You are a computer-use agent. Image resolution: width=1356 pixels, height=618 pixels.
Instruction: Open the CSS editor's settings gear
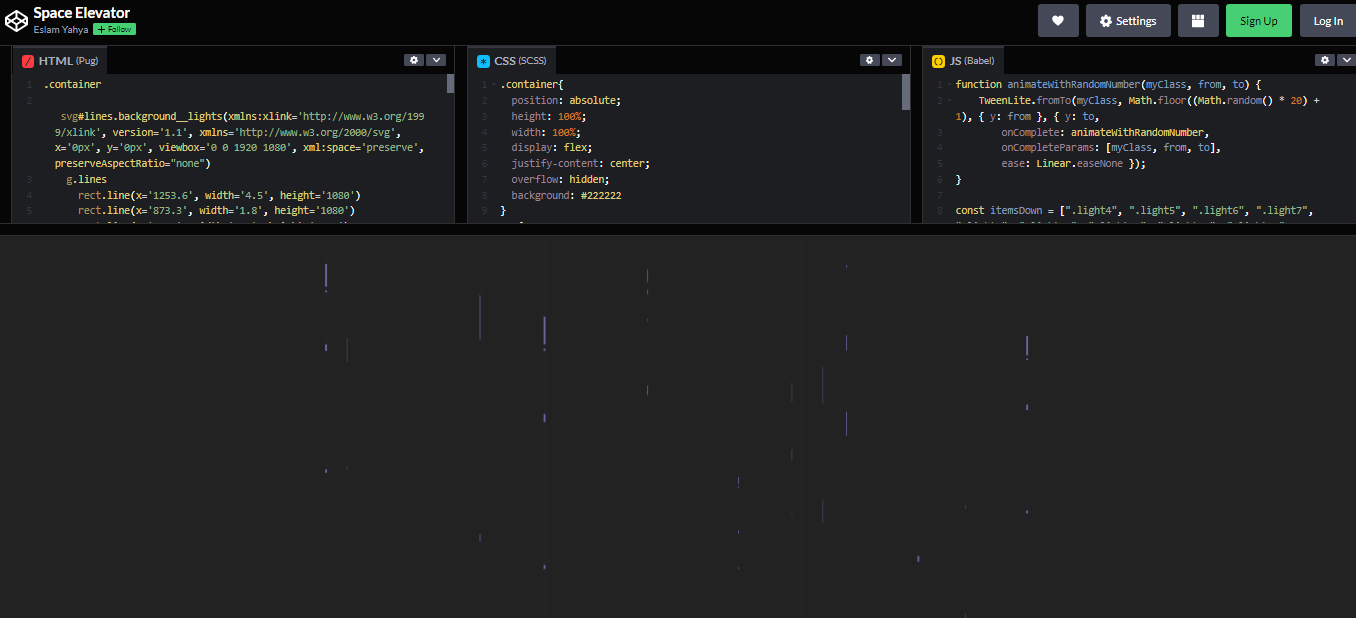pos(869,59)
